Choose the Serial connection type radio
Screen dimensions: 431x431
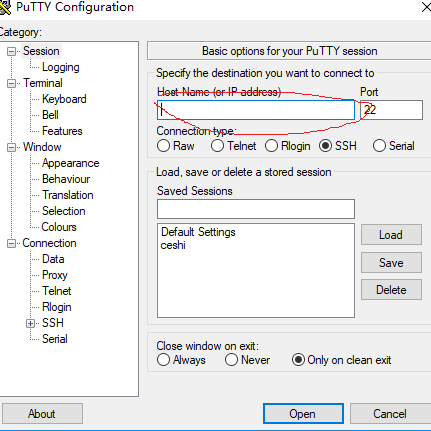[379, 146]
